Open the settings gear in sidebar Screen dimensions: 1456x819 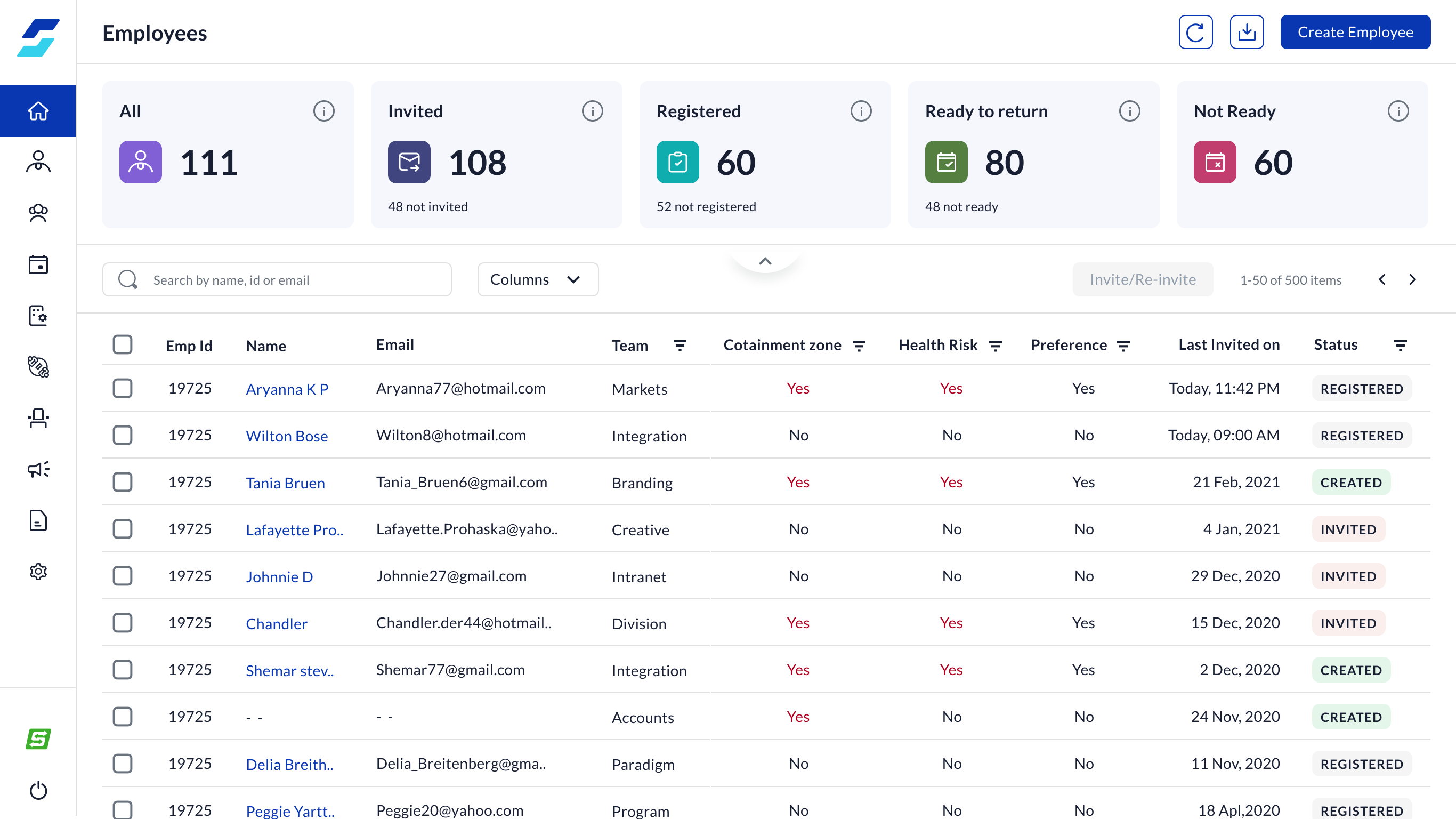coord(38,571)
